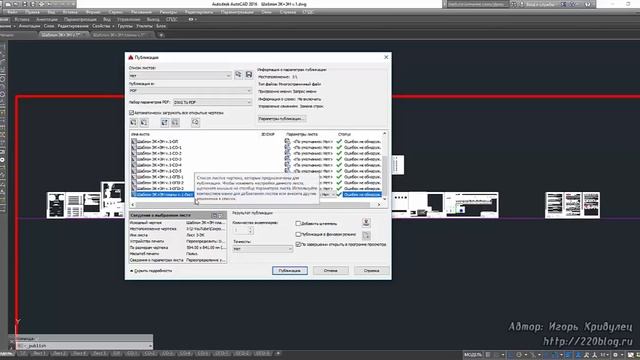This screenshot has height=360, width=640.
Task: Enable the add plot stamp checkbox
Action: pyautogui.click(x=298, y=224)
